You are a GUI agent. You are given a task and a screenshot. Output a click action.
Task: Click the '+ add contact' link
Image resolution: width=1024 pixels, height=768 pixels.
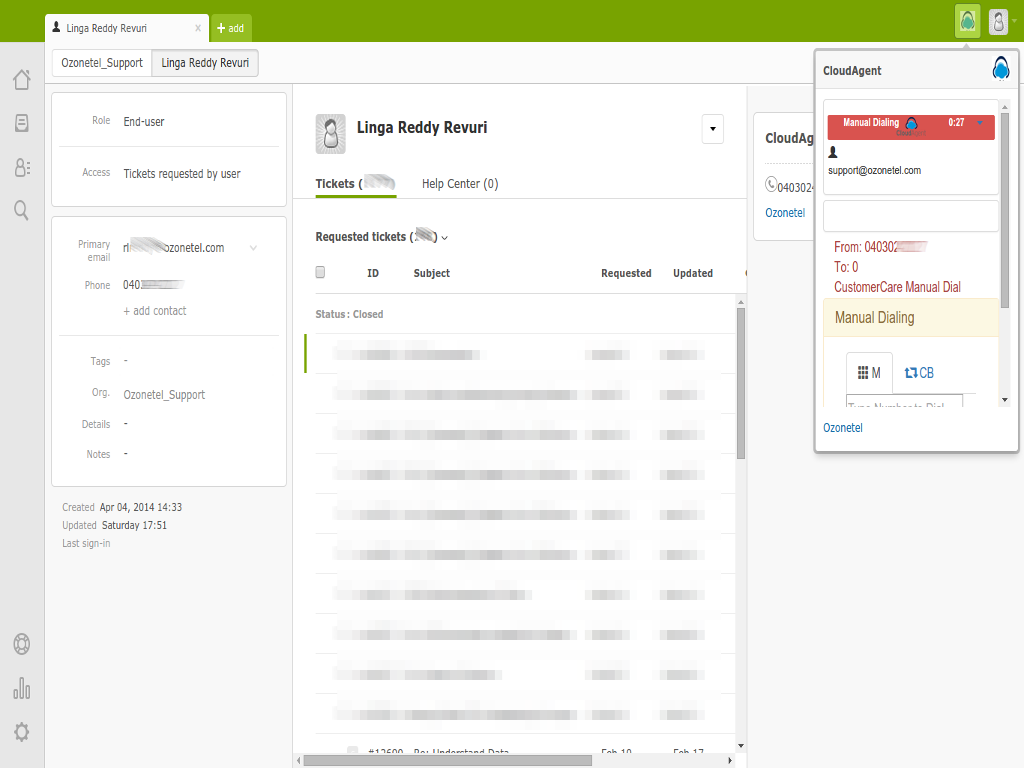(x=155, y=311)
